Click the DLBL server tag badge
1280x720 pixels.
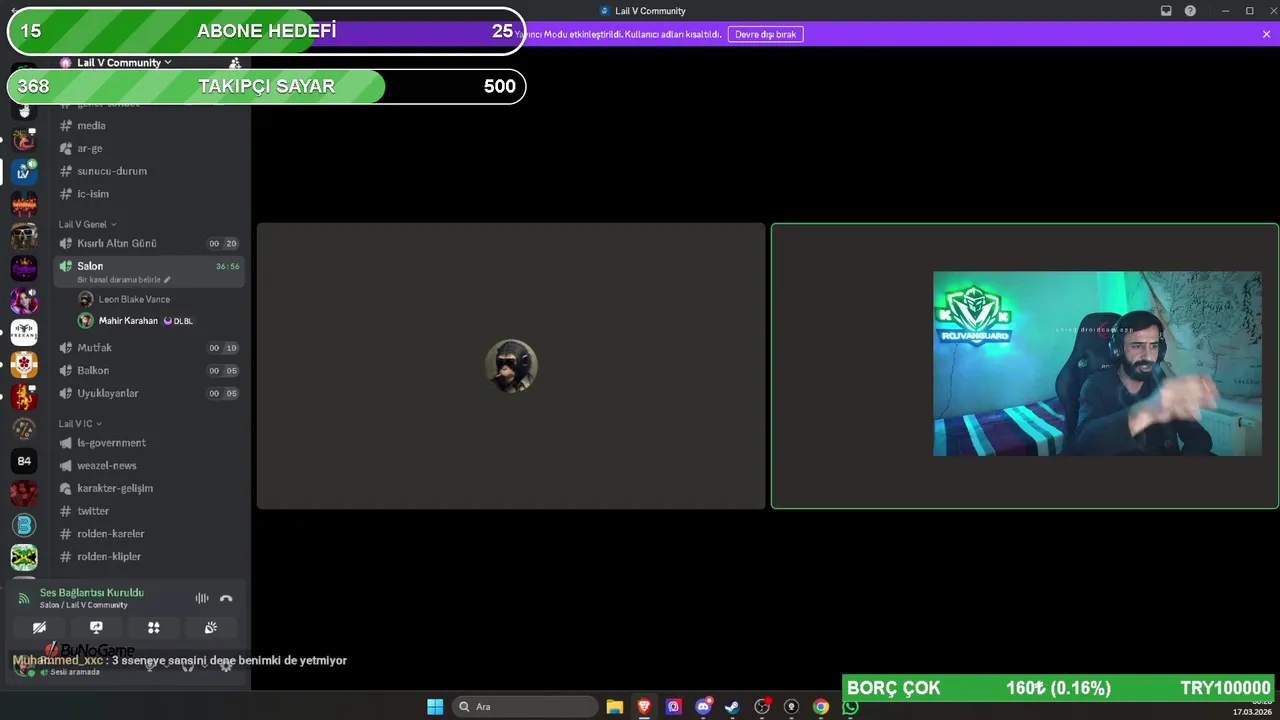click(x=179, y=321)
